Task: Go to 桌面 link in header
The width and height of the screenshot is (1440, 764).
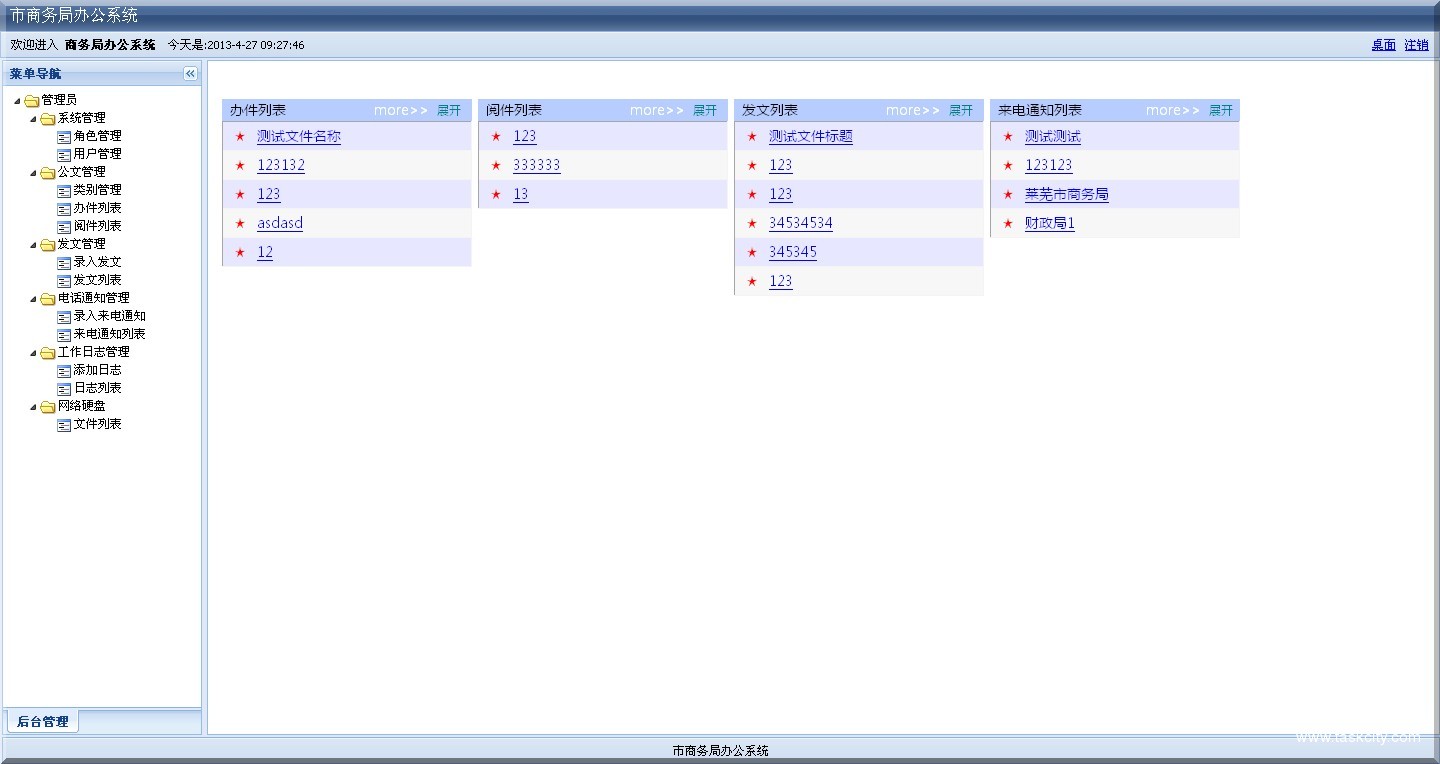Action: 1383,45
